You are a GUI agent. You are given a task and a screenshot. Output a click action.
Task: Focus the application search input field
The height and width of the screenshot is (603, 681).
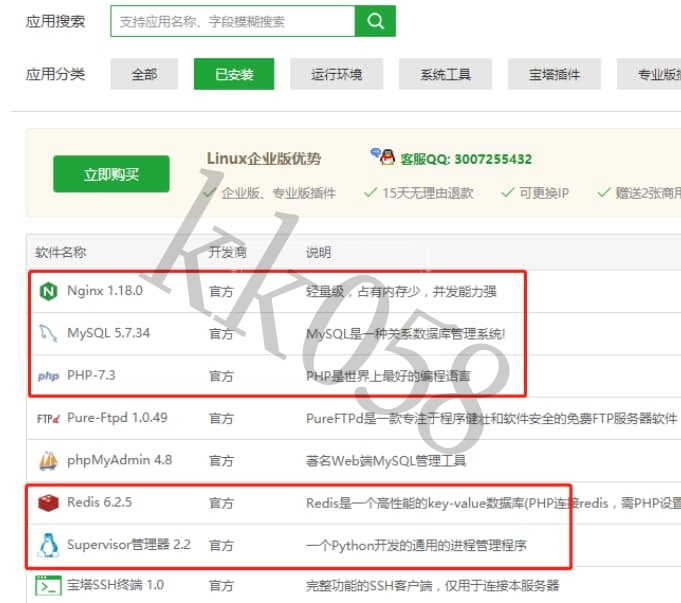(233, 21)
